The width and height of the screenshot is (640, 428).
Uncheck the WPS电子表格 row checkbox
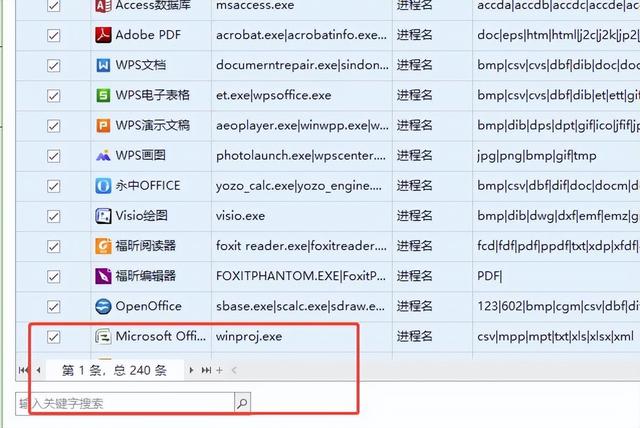[x=53, y=96]
